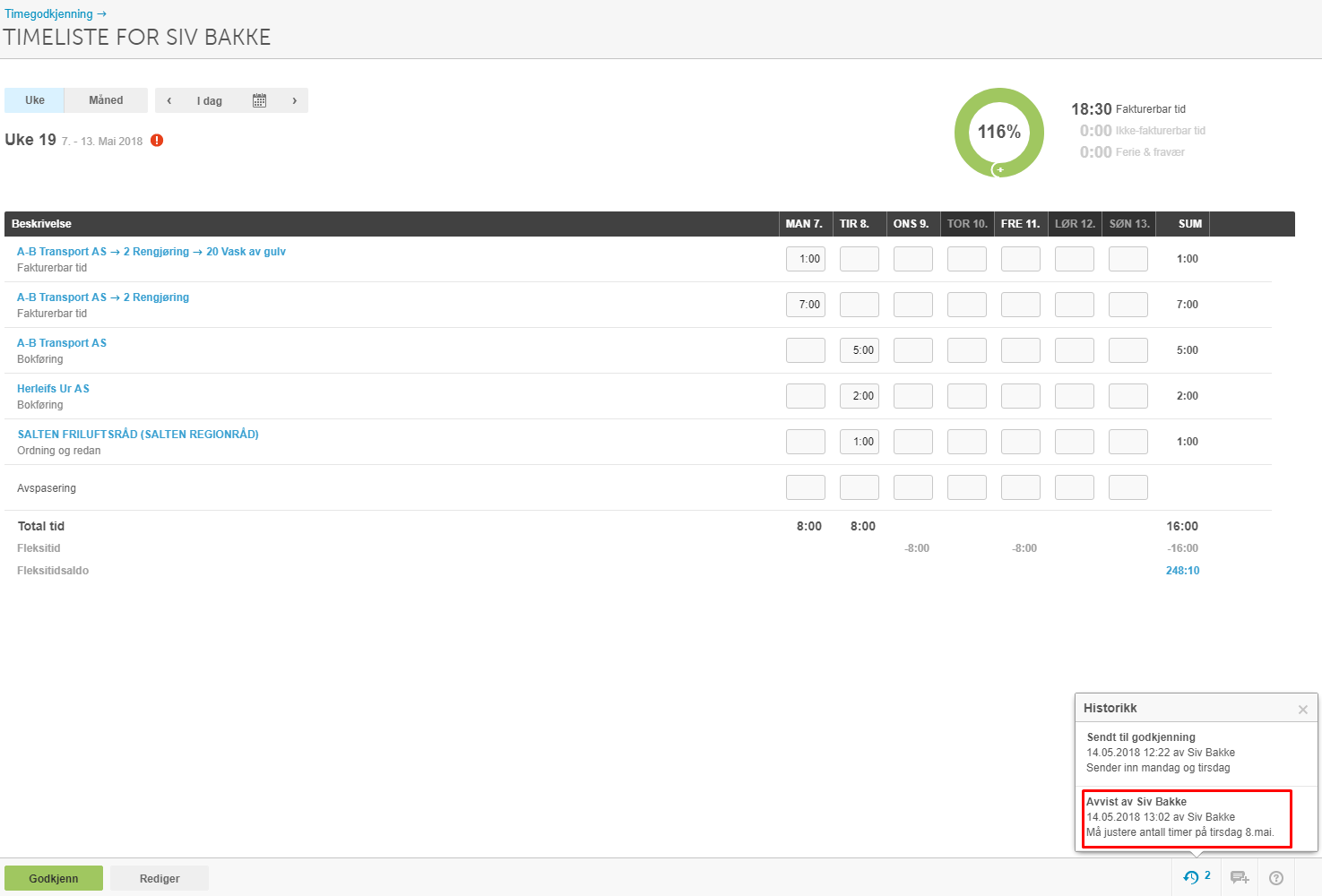Screen dimensions: 1322x896
Task: Click the Sendt til godkjenning history entry
Action: pos(1197,753)
